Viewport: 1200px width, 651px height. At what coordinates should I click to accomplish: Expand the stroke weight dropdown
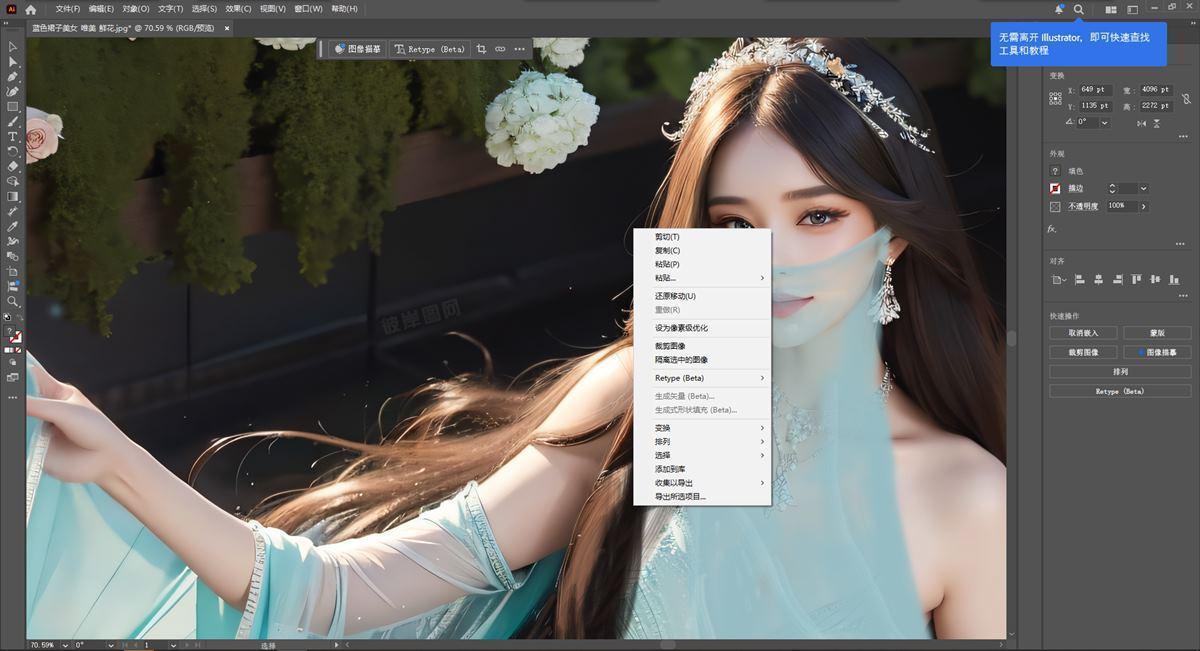[1143, 188]
